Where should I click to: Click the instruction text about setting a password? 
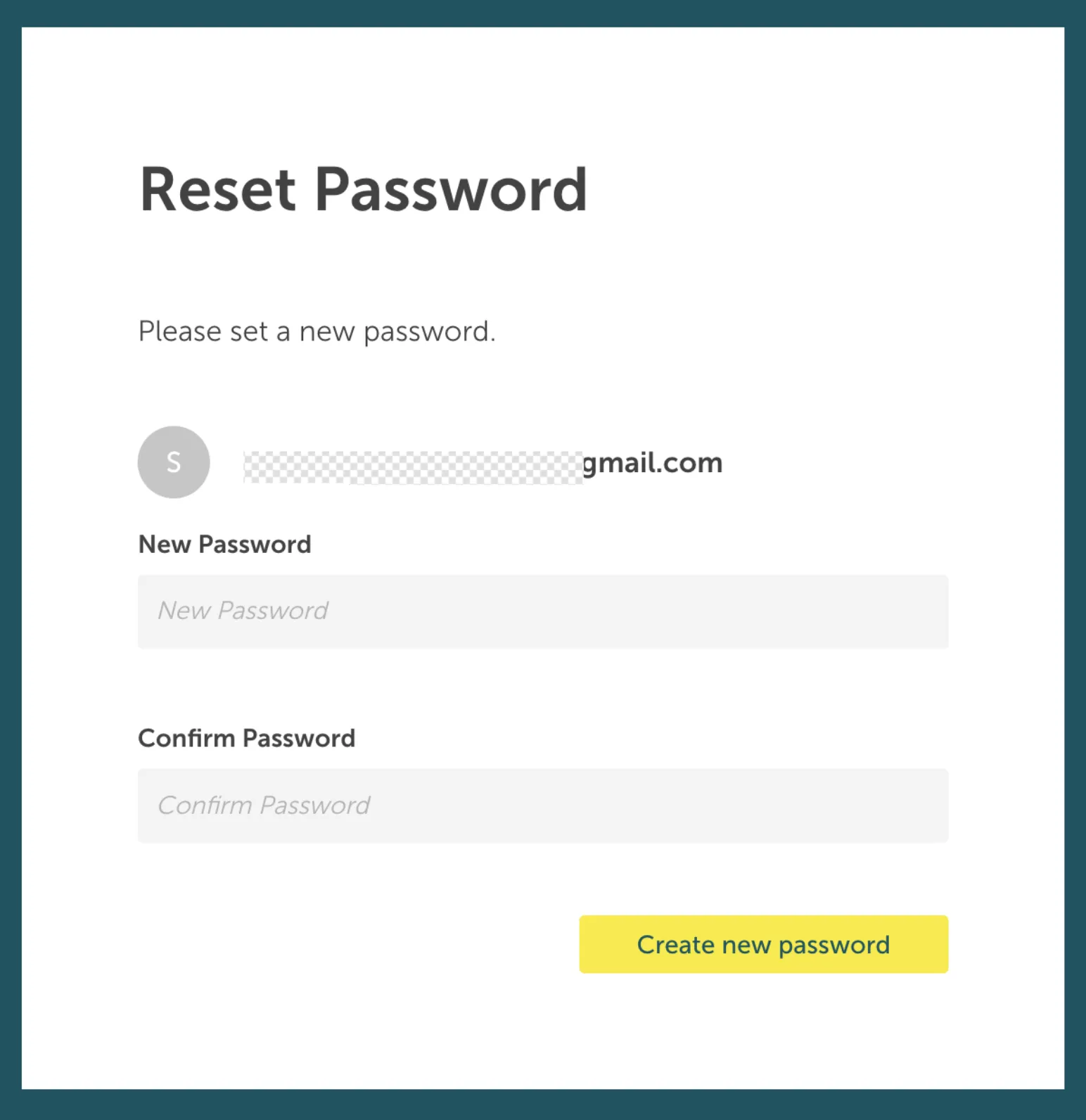coord(317,331)
